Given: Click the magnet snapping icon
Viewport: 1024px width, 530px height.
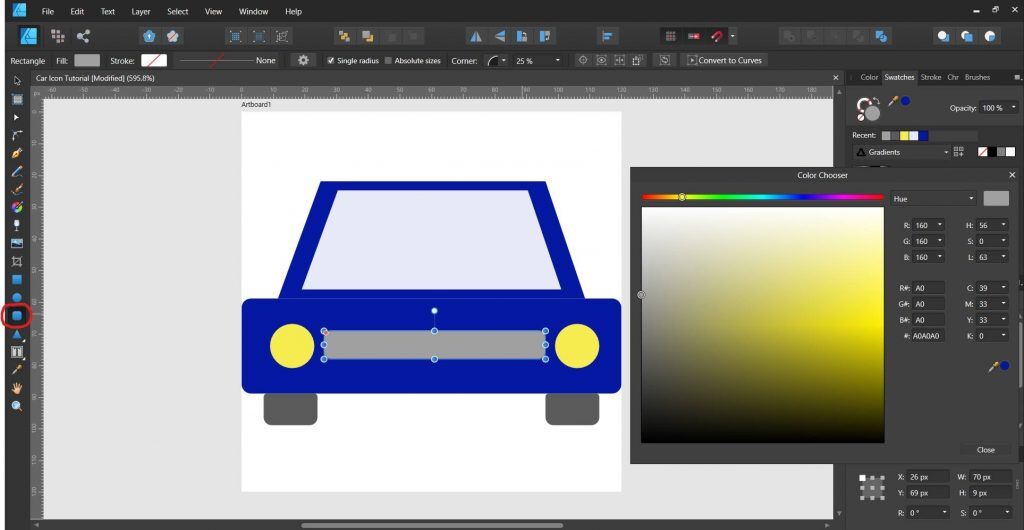Looking at the screenshot, I should coord(716,36).
